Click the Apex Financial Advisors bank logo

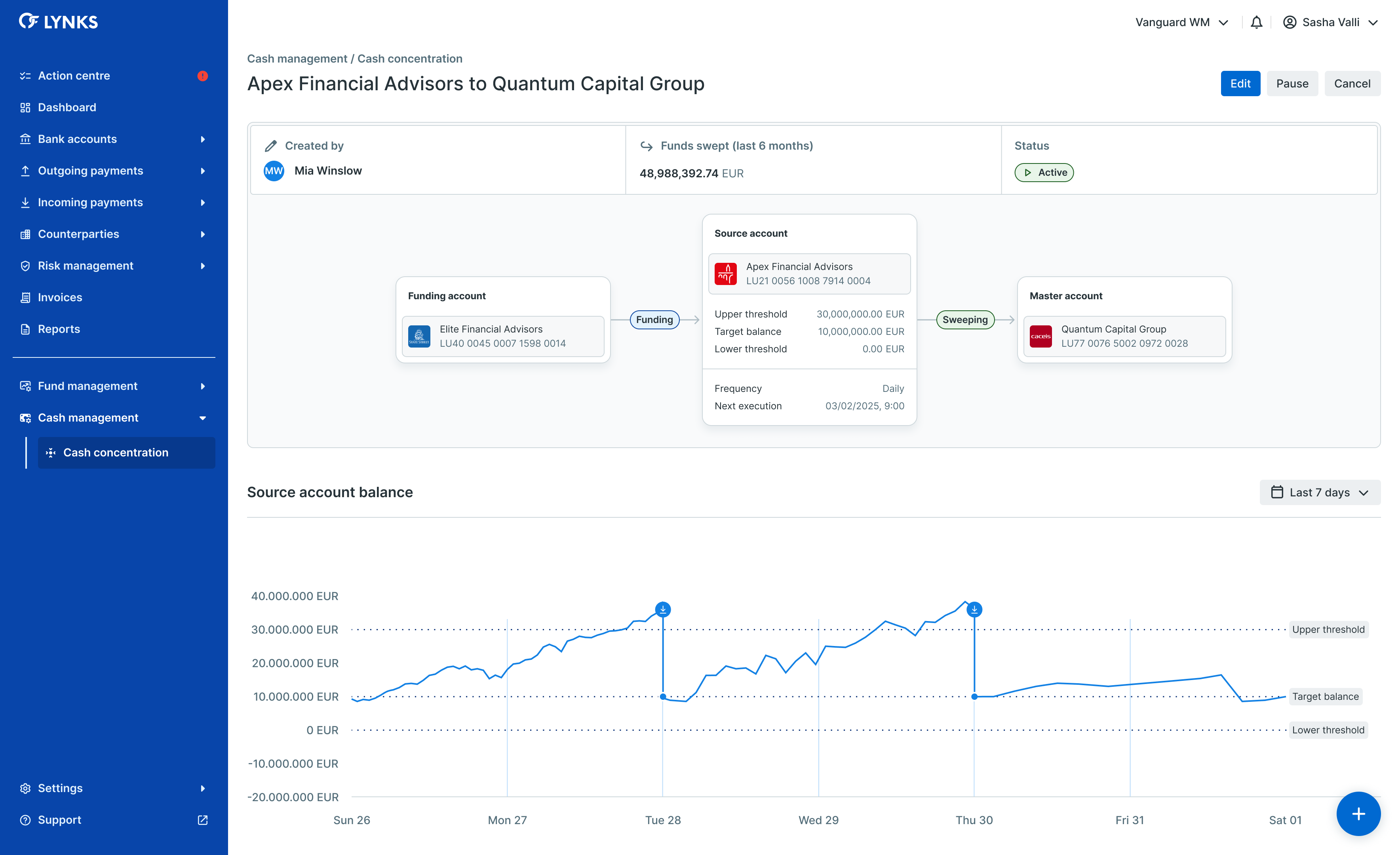(726, 274)
